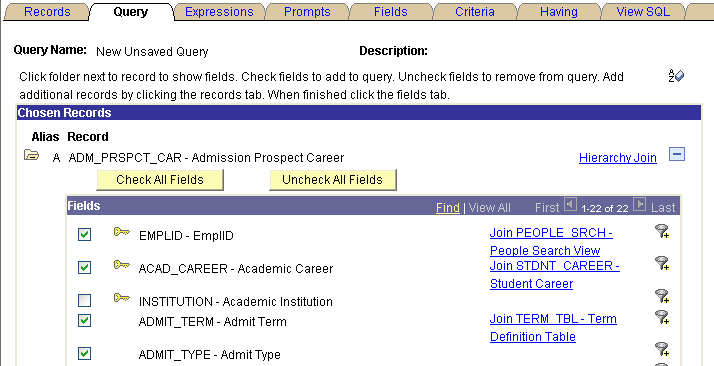Viewport: 714px width, 366px height.
Task: Add criteria using ACAD_CAREER filter icon
Action: pyautogui.click(x=662, y=263)
